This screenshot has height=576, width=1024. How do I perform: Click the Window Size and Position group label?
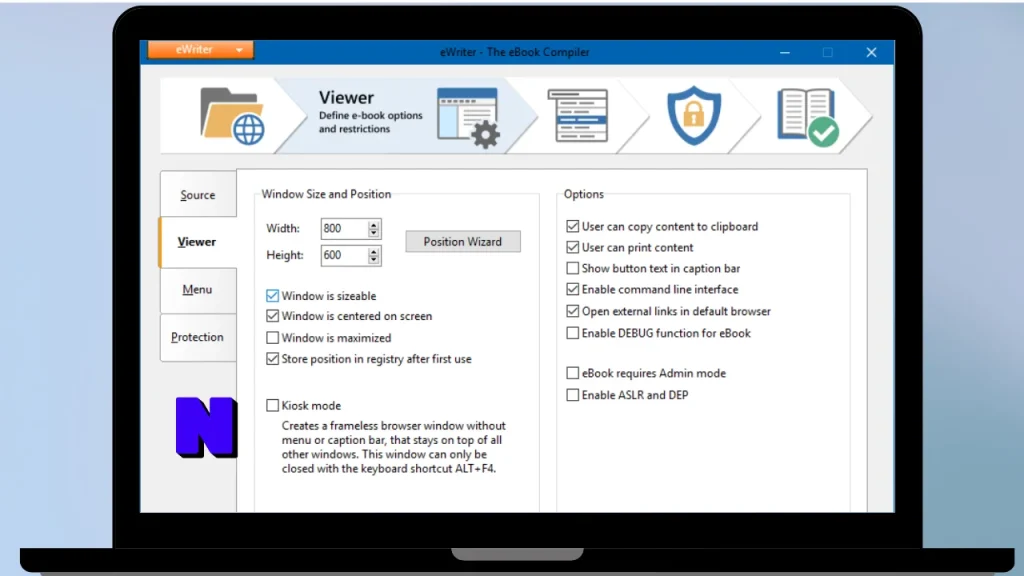[x=327, y=194]
